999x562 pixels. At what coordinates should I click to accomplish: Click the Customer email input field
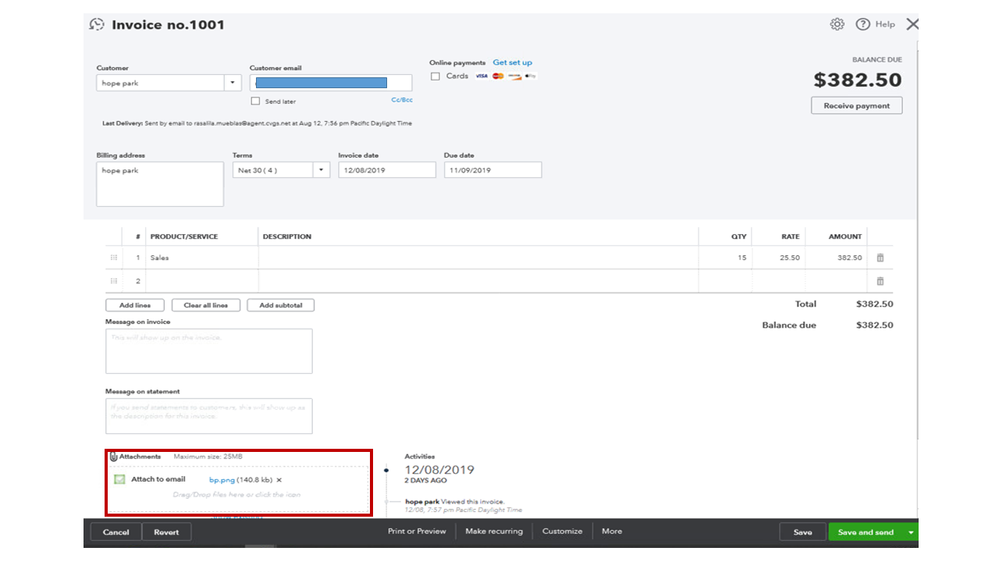tap(331, 83)
